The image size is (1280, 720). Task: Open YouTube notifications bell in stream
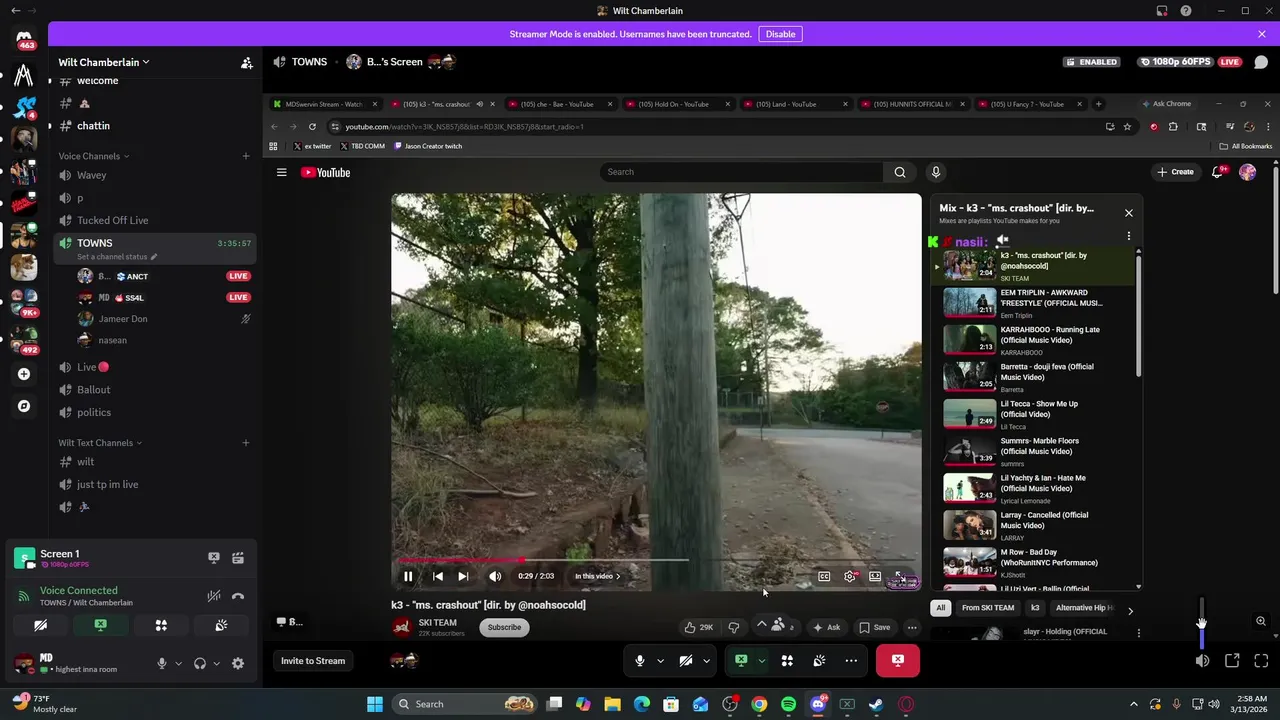(1217, 172)
